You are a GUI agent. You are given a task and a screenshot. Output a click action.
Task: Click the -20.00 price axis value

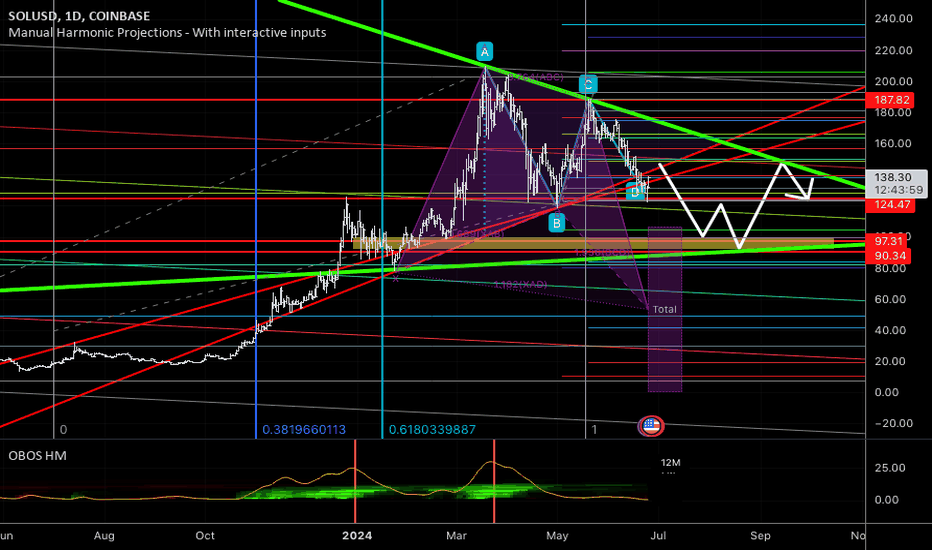[x=893, y=423]
